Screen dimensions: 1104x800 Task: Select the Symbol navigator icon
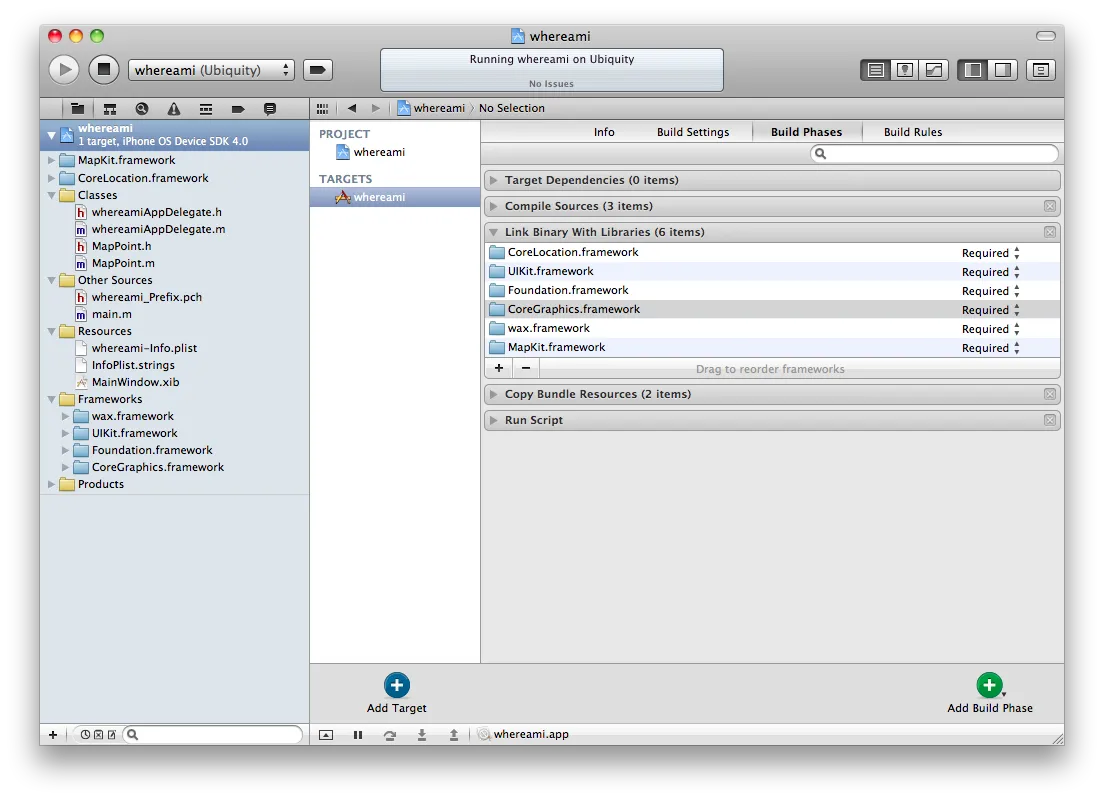pyautogui.click(x=110, y=108)
